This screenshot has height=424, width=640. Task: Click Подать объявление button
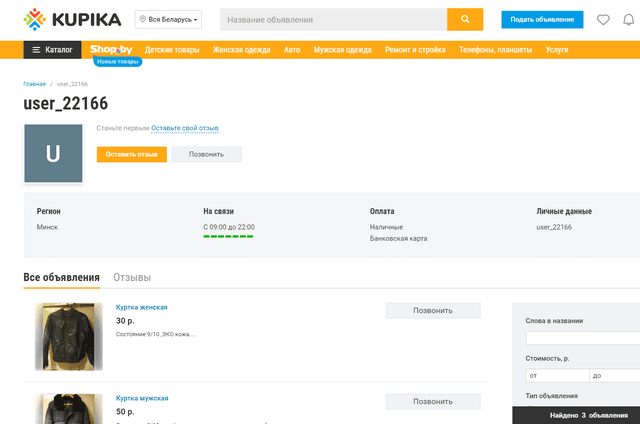(542, 20)
